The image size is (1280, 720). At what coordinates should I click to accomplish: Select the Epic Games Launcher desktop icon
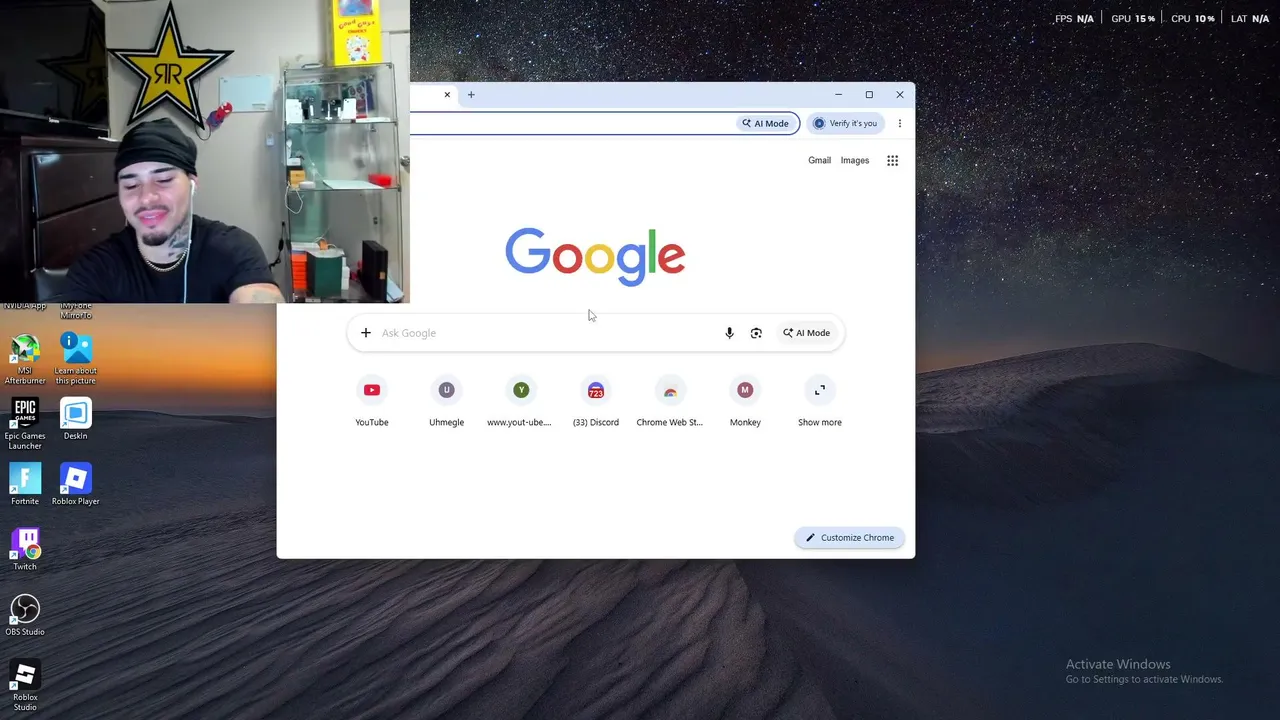point(25,424)
